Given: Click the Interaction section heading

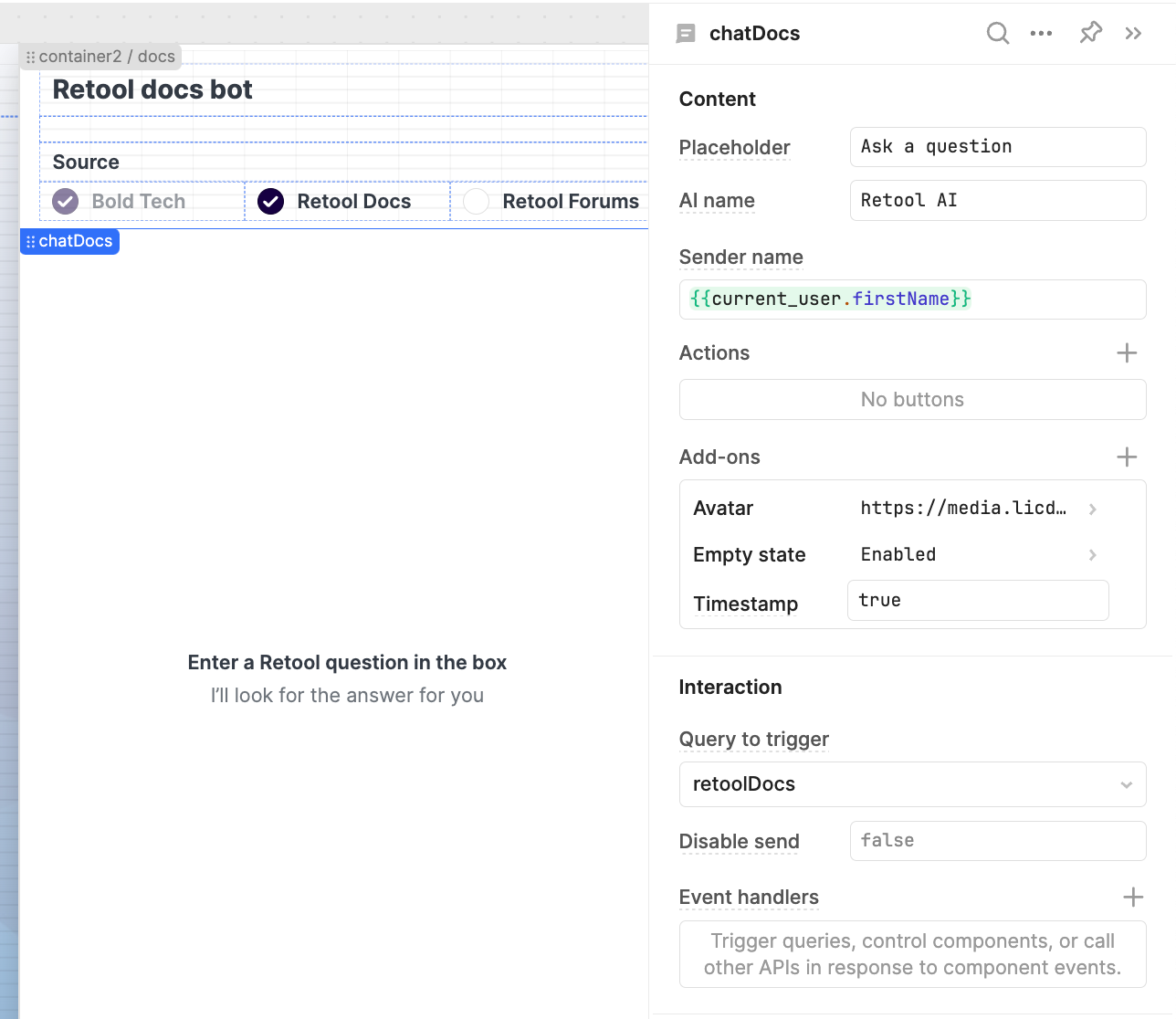Looking at the screenshot, I should click(x=730, y=688).
